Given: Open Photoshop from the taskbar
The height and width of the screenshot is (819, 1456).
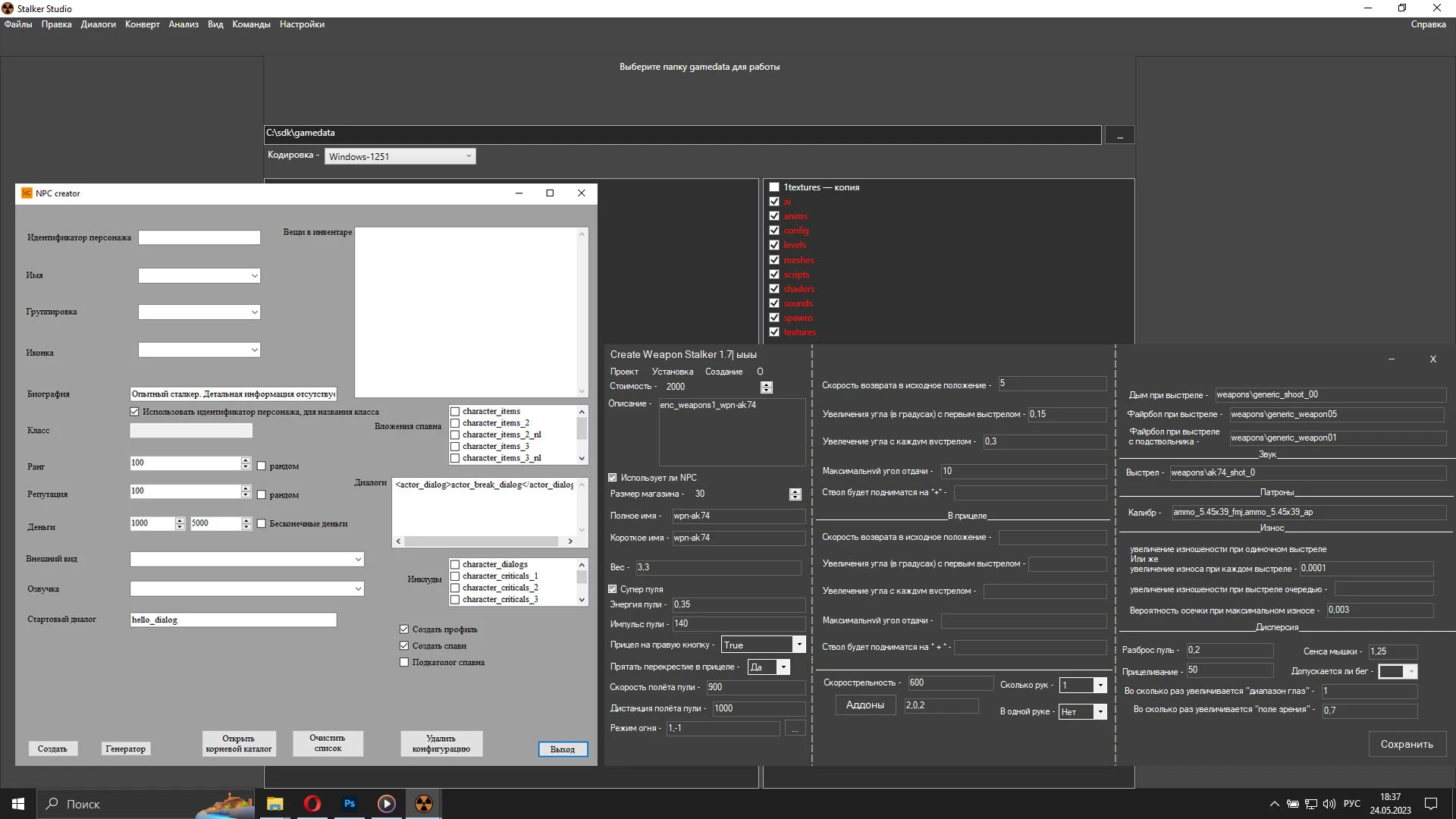Looking at the screenshot, I should point(349,804).
